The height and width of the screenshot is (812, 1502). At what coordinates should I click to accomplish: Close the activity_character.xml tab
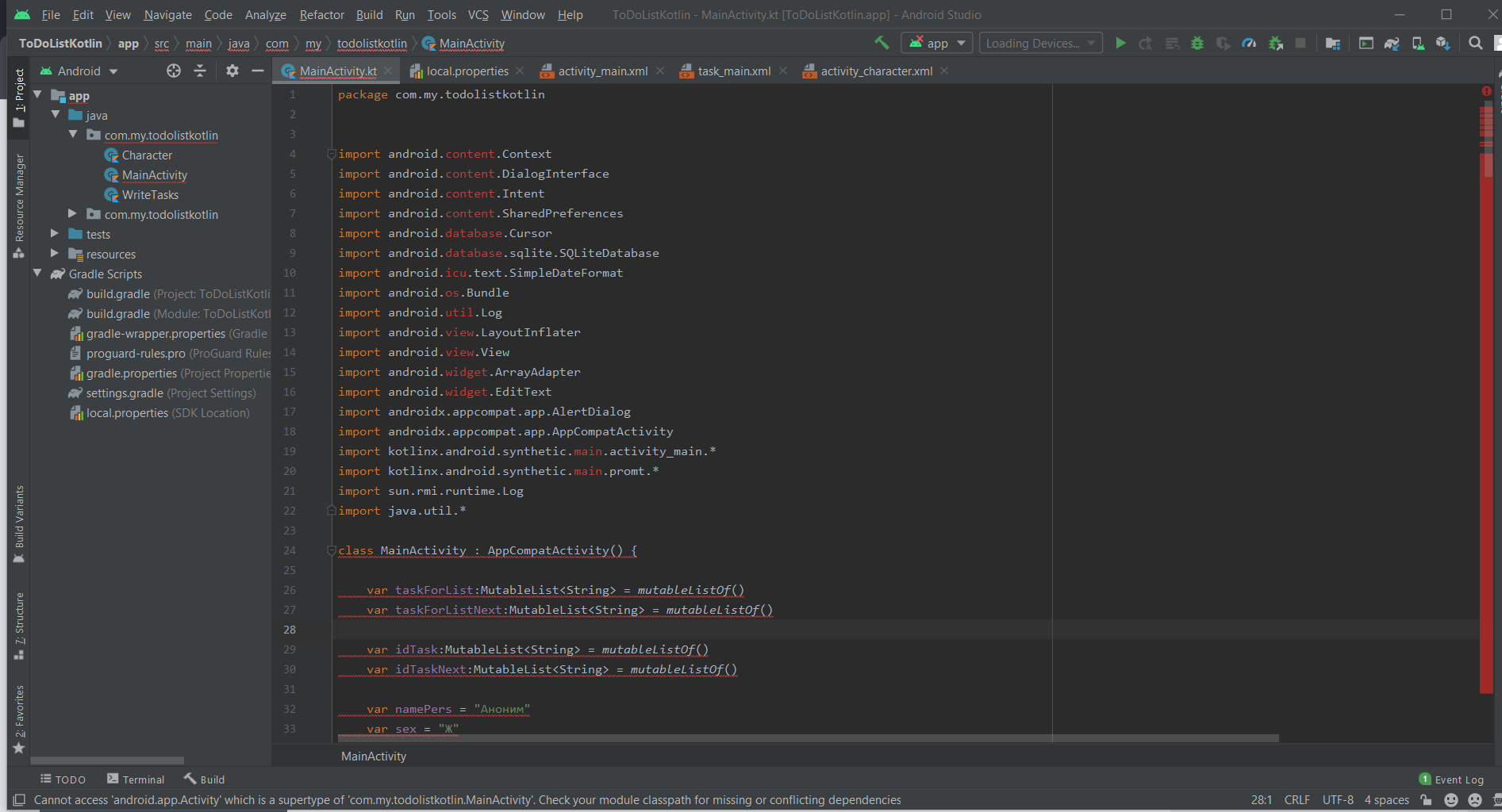pyautogui.click(x=944, y=71)
